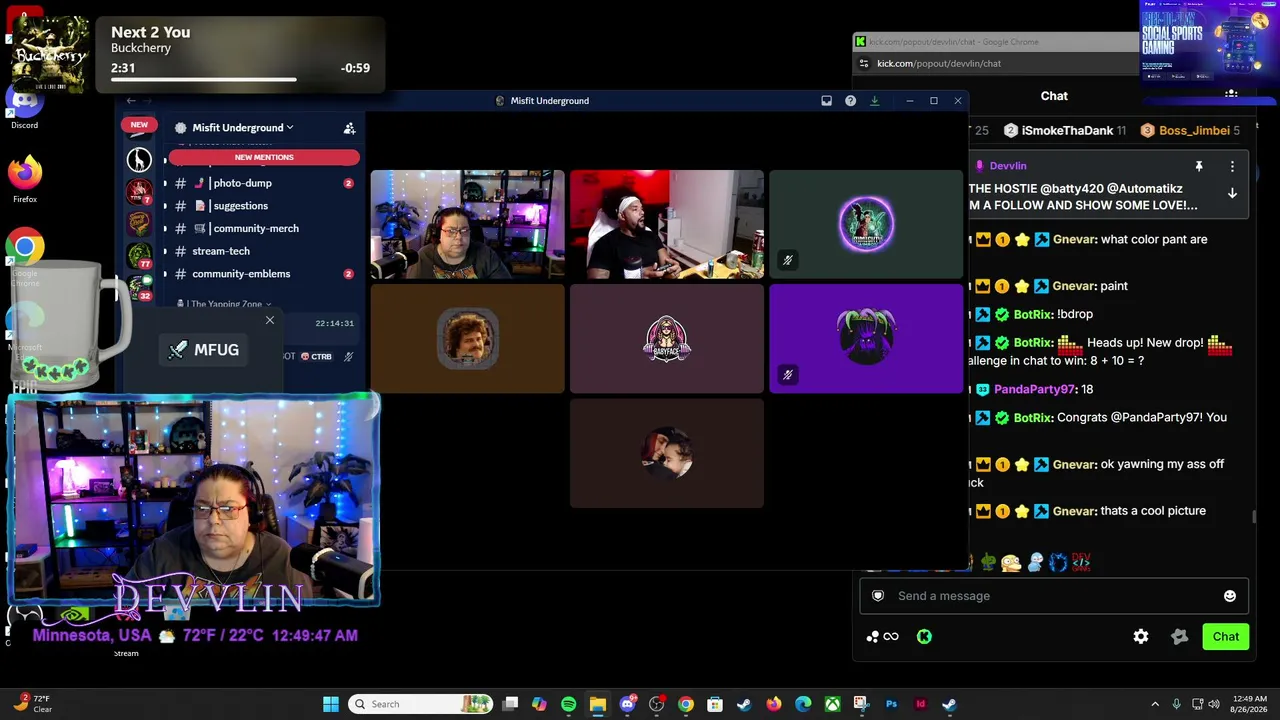
Task: Expand the suggestions channel arrow
Action: [165, 206]
